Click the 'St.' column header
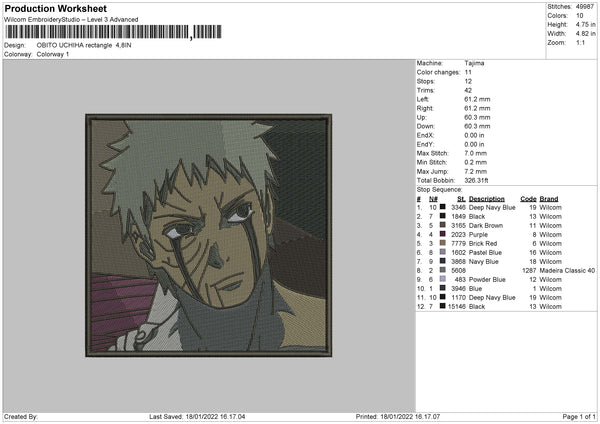This screenshot has height=424, width=600. pos(461,199)
